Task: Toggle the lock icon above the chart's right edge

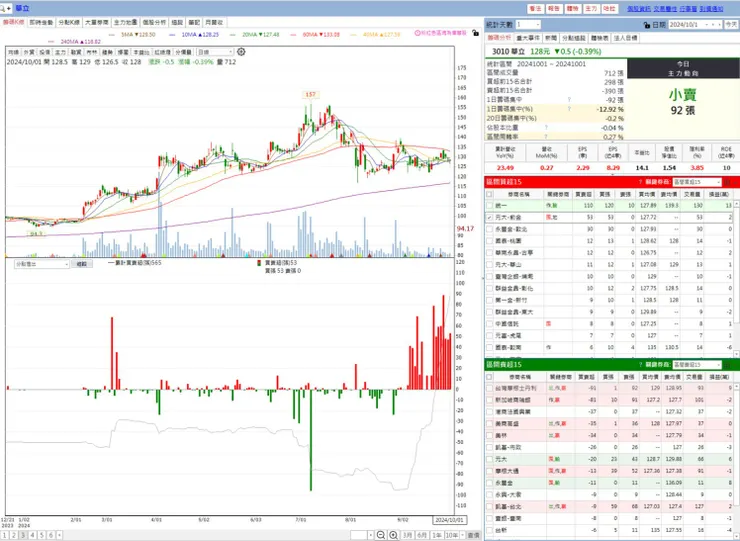Action: tap(475, 33)
